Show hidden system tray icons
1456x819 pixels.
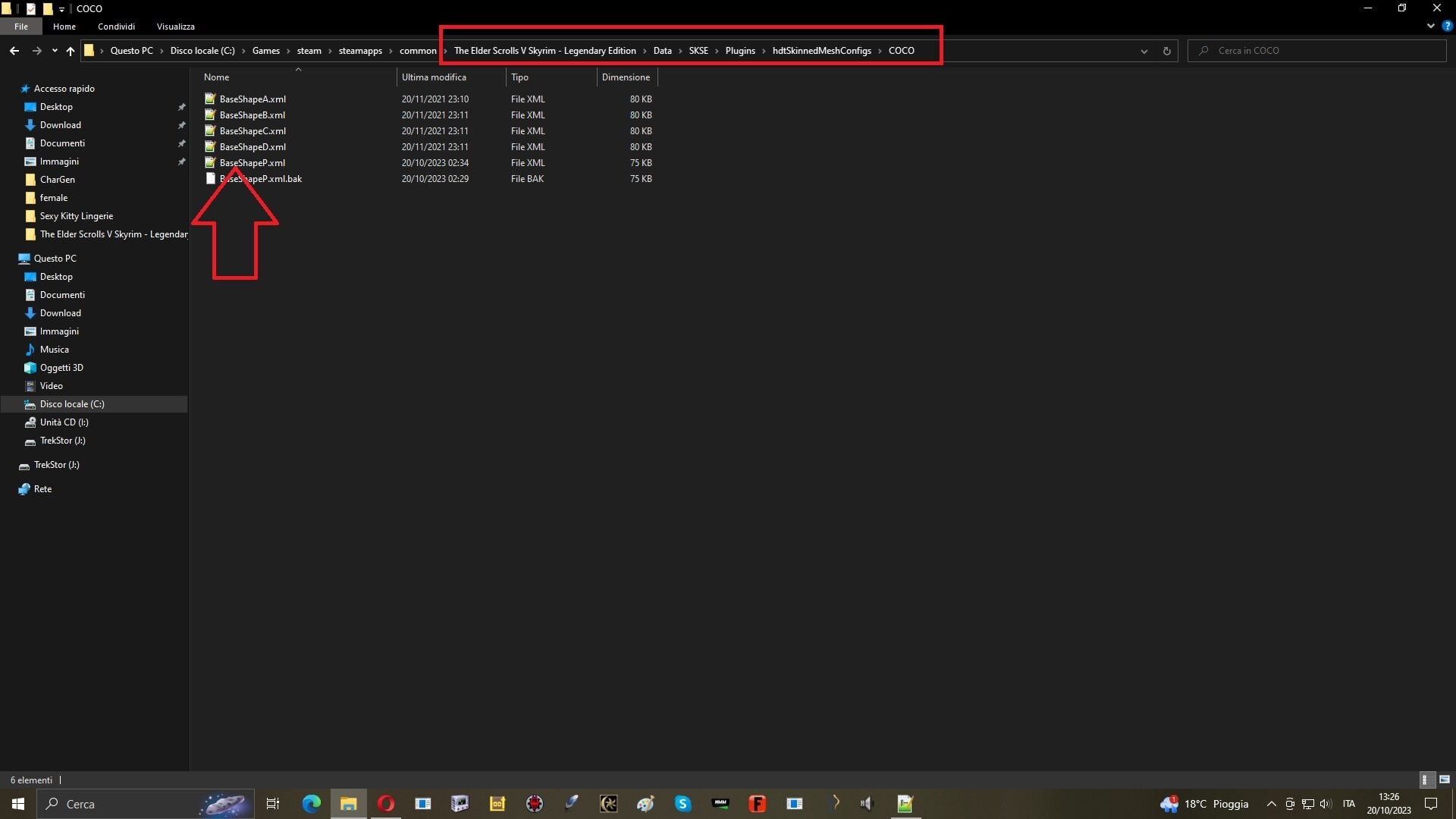tap(1271, 804)
